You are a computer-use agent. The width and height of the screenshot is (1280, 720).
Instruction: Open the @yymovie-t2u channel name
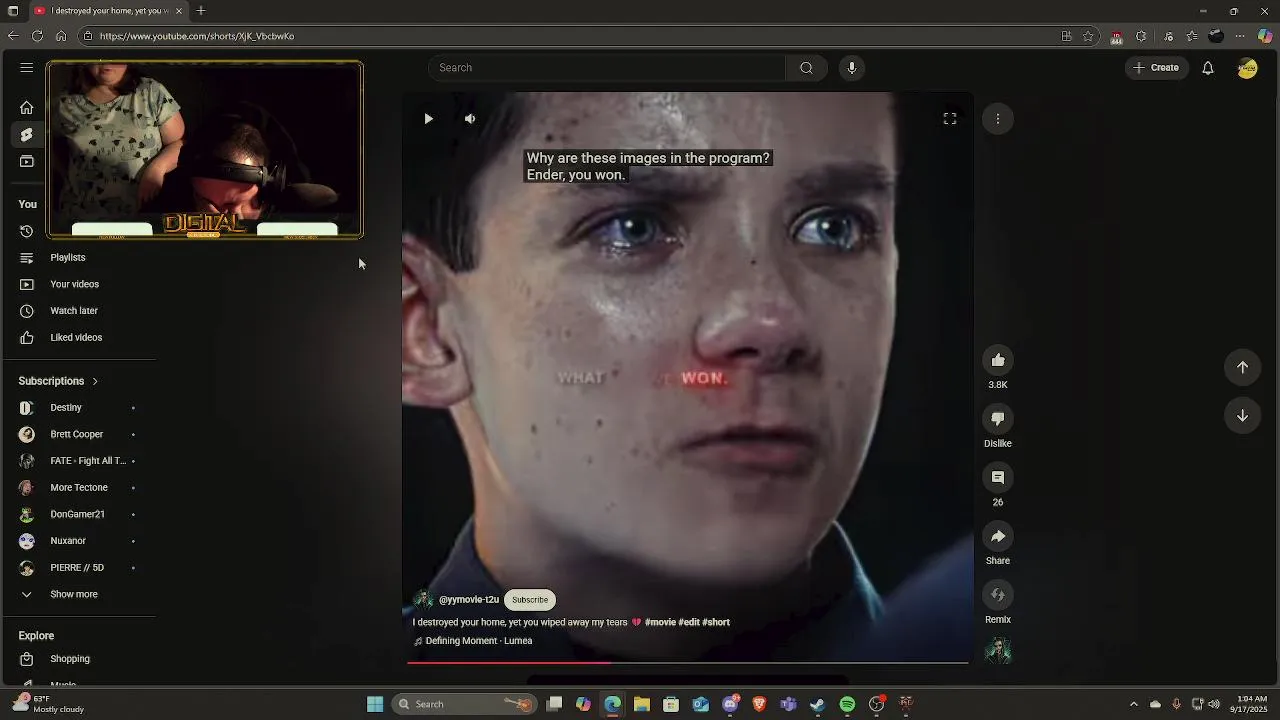(469, 600)
